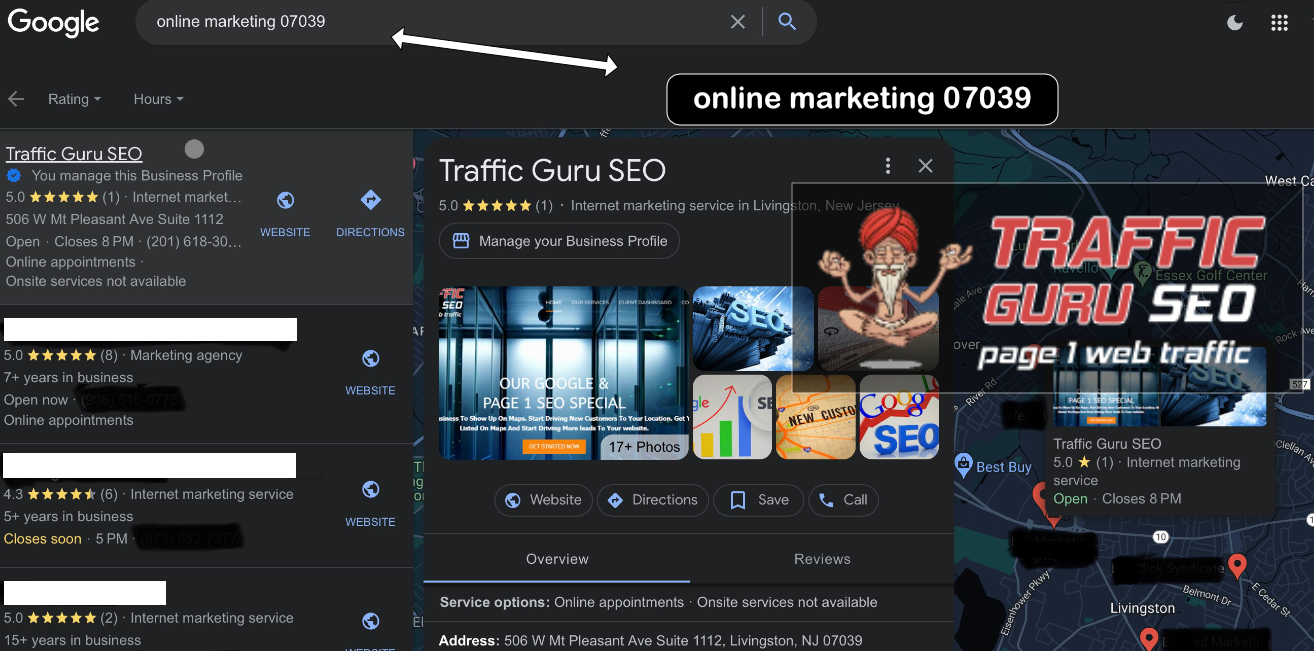This screenshot has height=651, width=1314.
Task: Click the search magnifier icon
Action: 787,22
